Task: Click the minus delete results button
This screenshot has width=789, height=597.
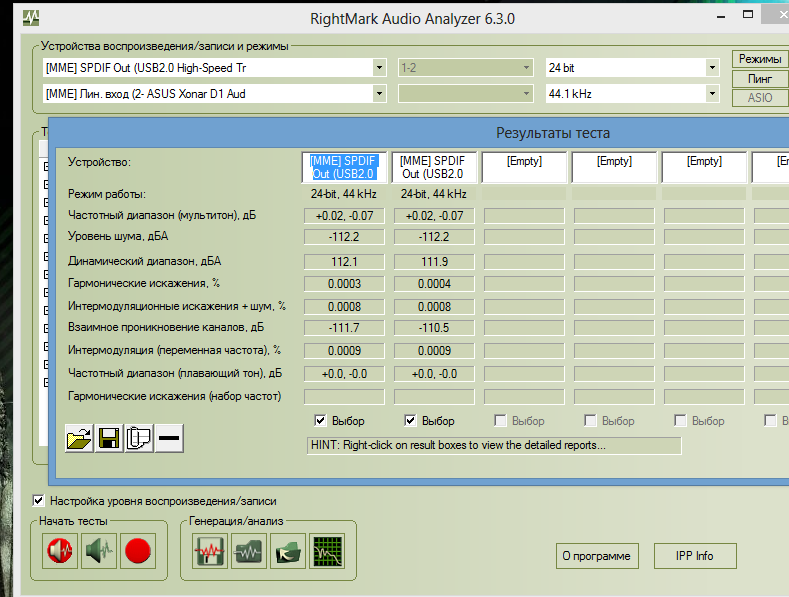Action: click(169, 438)
